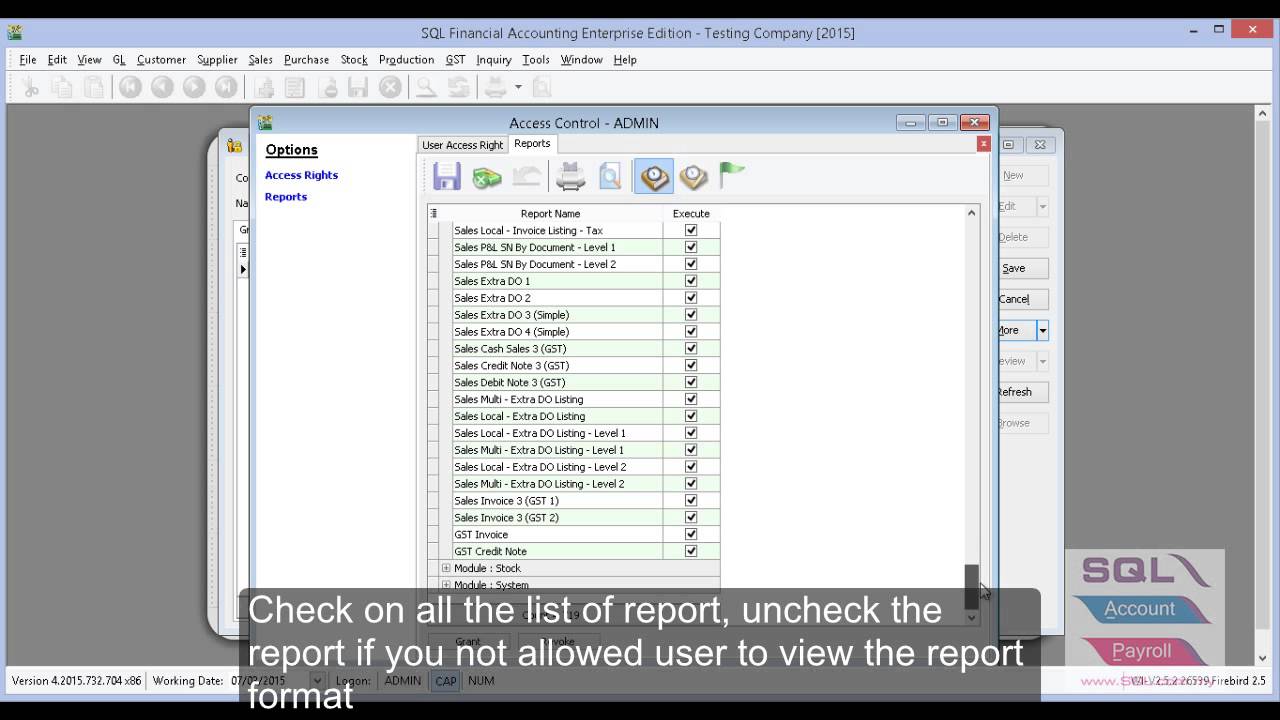Click the second clock icon beside the flag
The image size is (1280, 720).
point(693,177)
